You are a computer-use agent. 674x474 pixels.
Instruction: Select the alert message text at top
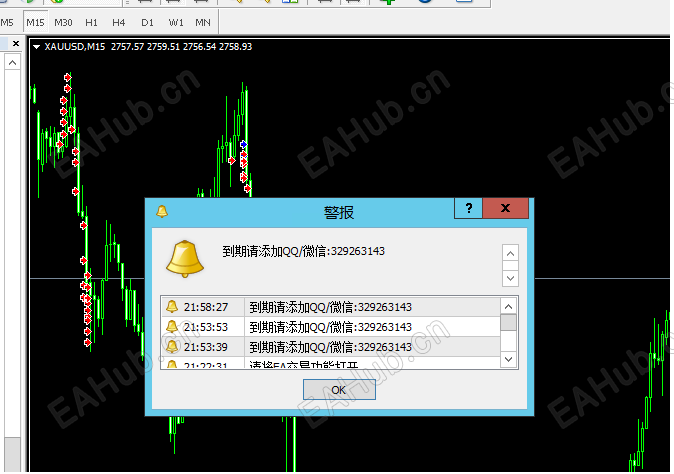tap(303, 251)
